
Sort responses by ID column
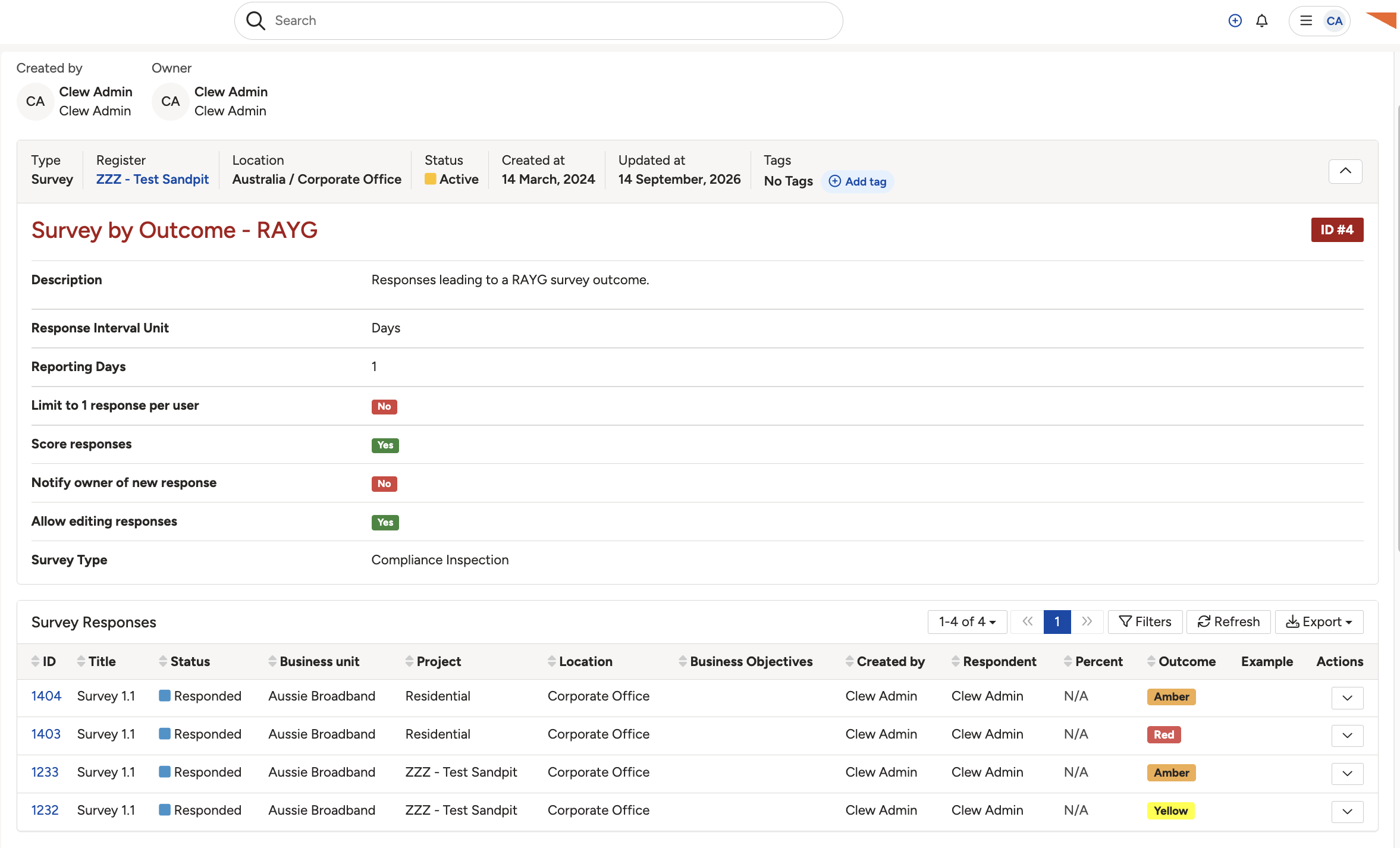[43, 661]
